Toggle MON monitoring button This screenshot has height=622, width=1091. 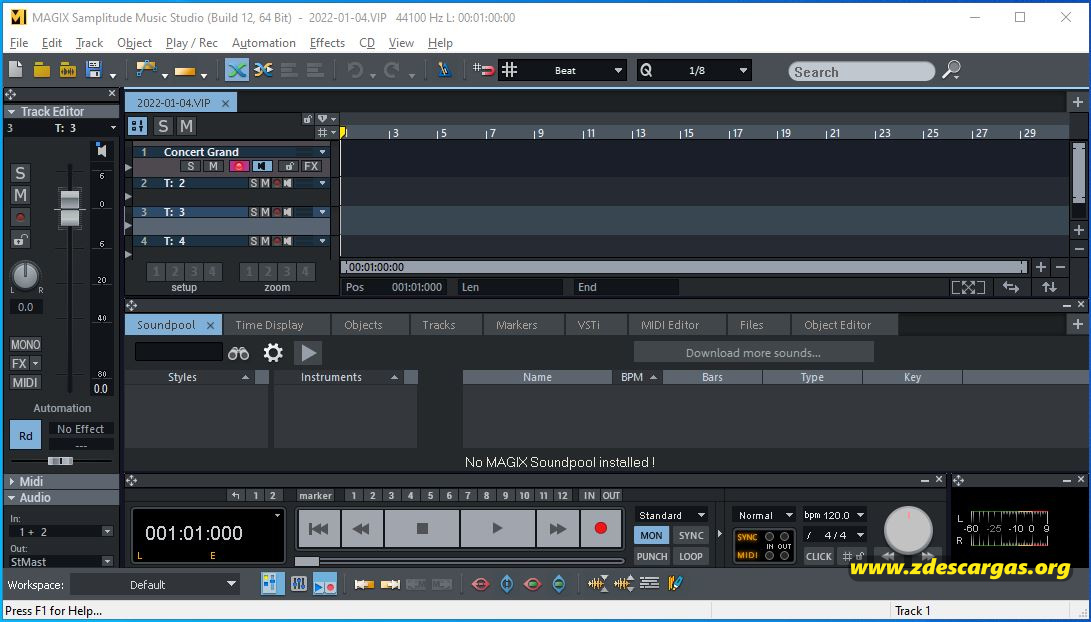651,535
